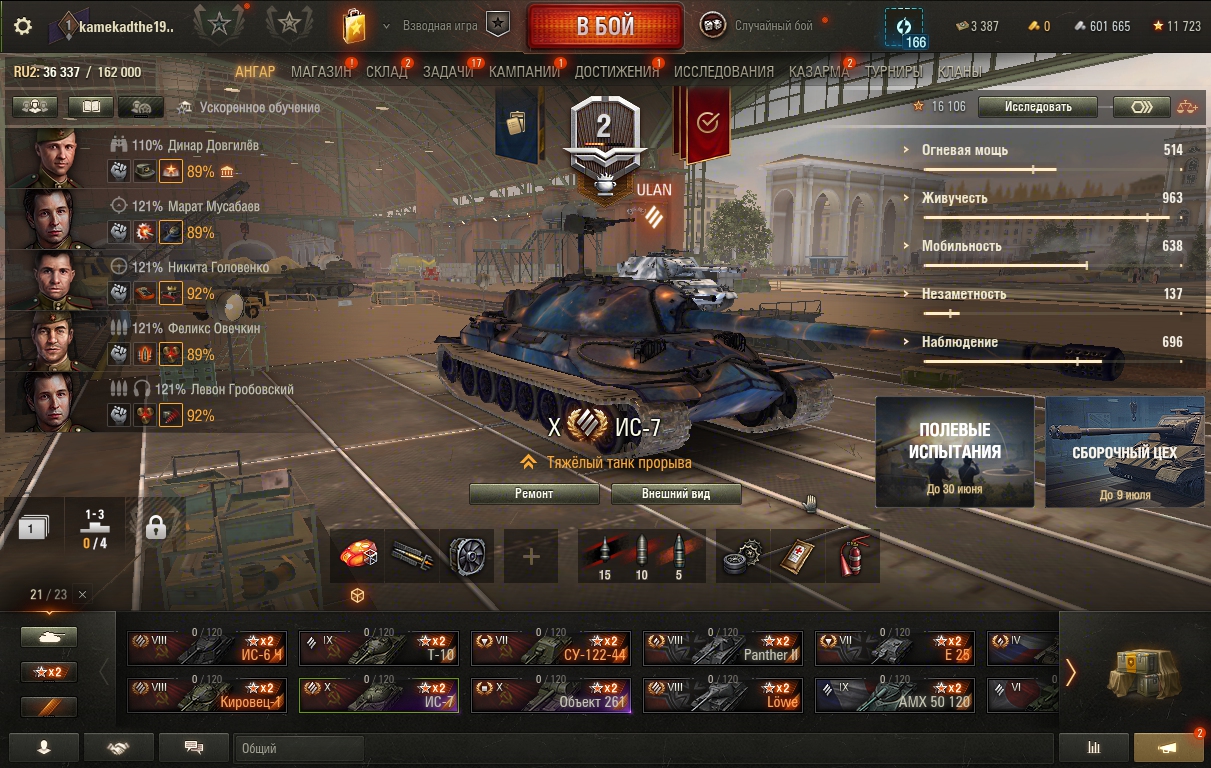The width and height of the screenshot is (1211, 768).
Task: Expand carousel with right orange arrow
Action: pyautogui.click(x=1071, y=673)
